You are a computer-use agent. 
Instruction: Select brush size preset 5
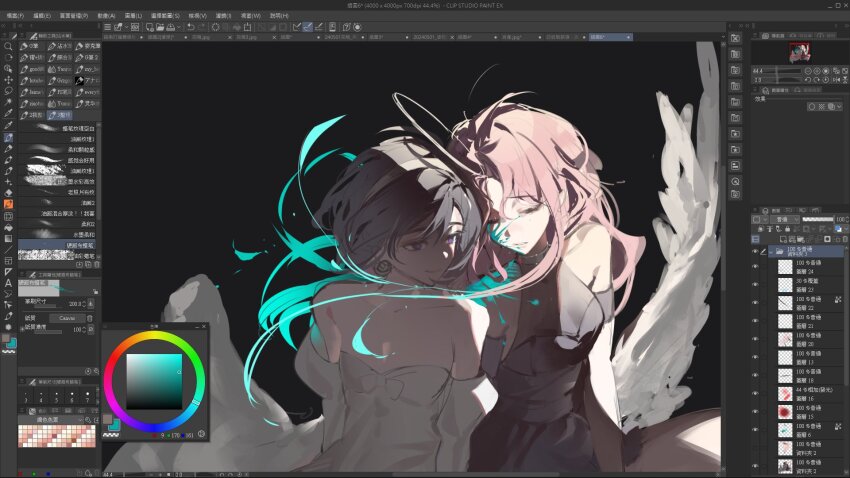pos(56,397)
